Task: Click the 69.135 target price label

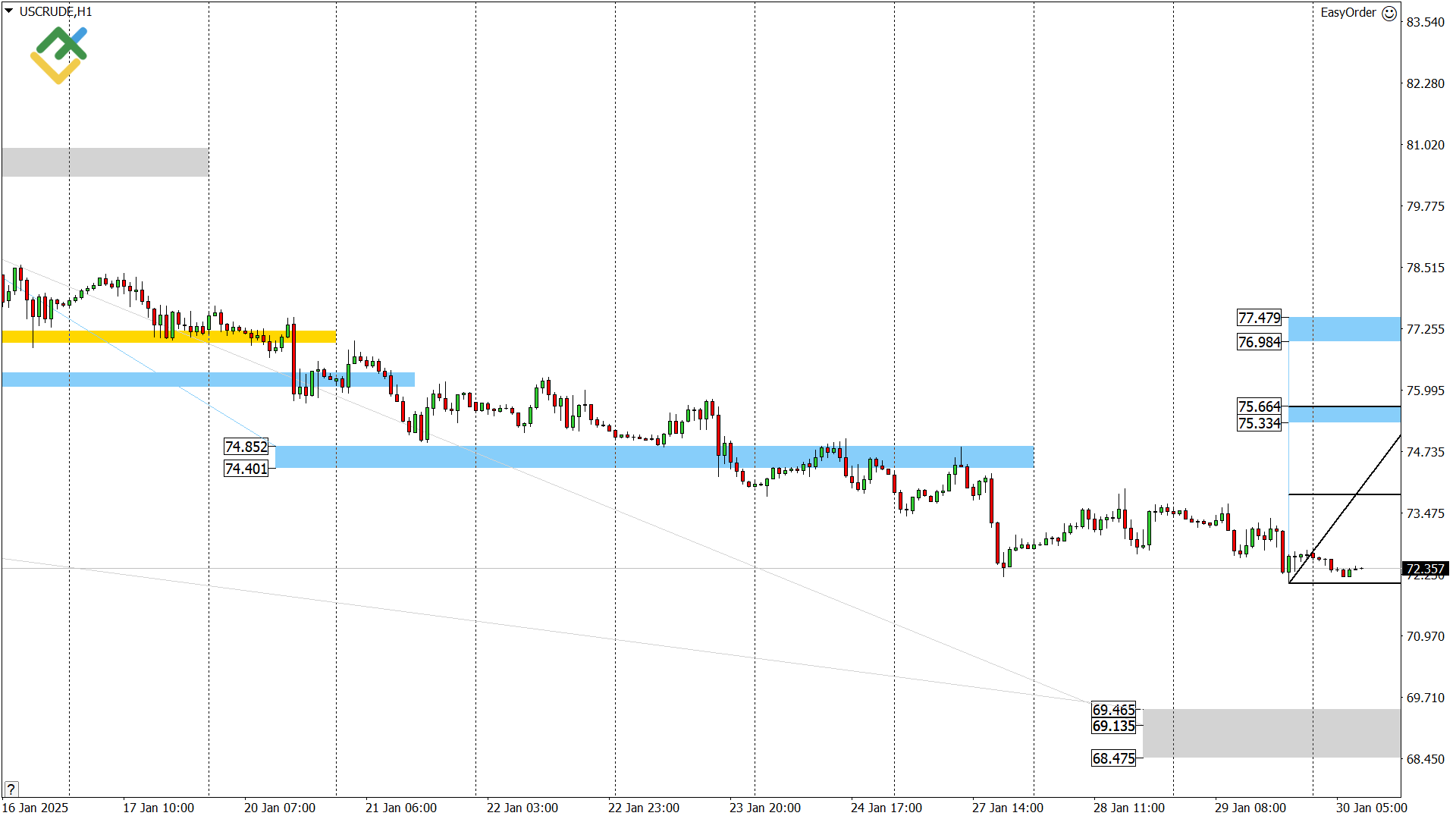Action: click(x=1113, y=726)
